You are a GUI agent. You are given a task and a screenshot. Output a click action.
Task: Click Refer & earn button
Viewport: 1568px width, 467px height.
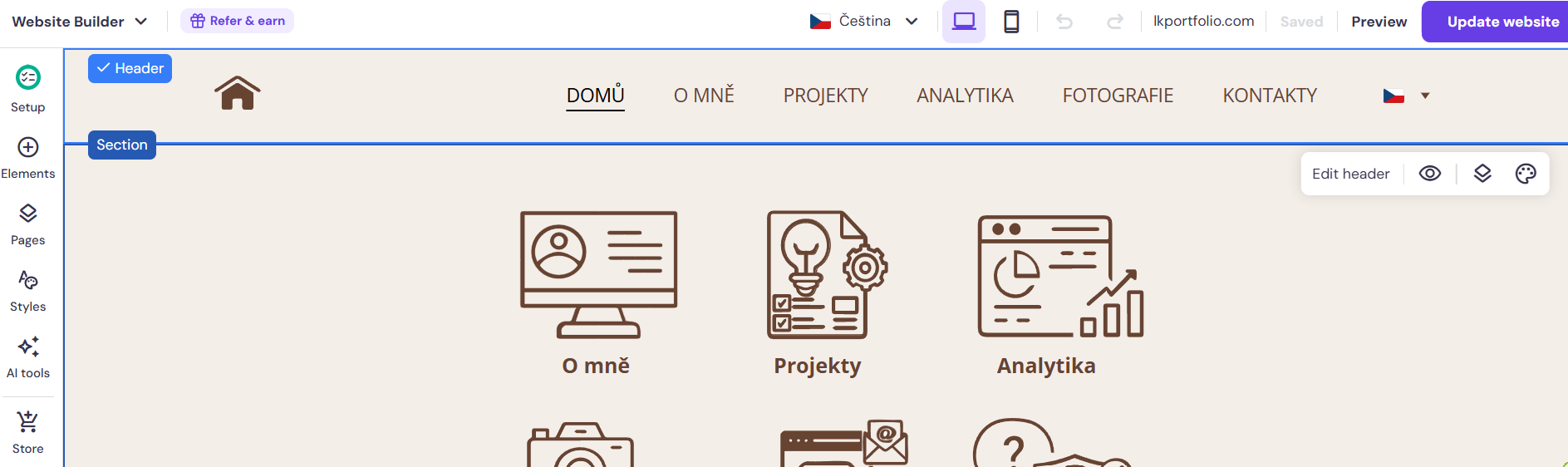coord(237,21)
